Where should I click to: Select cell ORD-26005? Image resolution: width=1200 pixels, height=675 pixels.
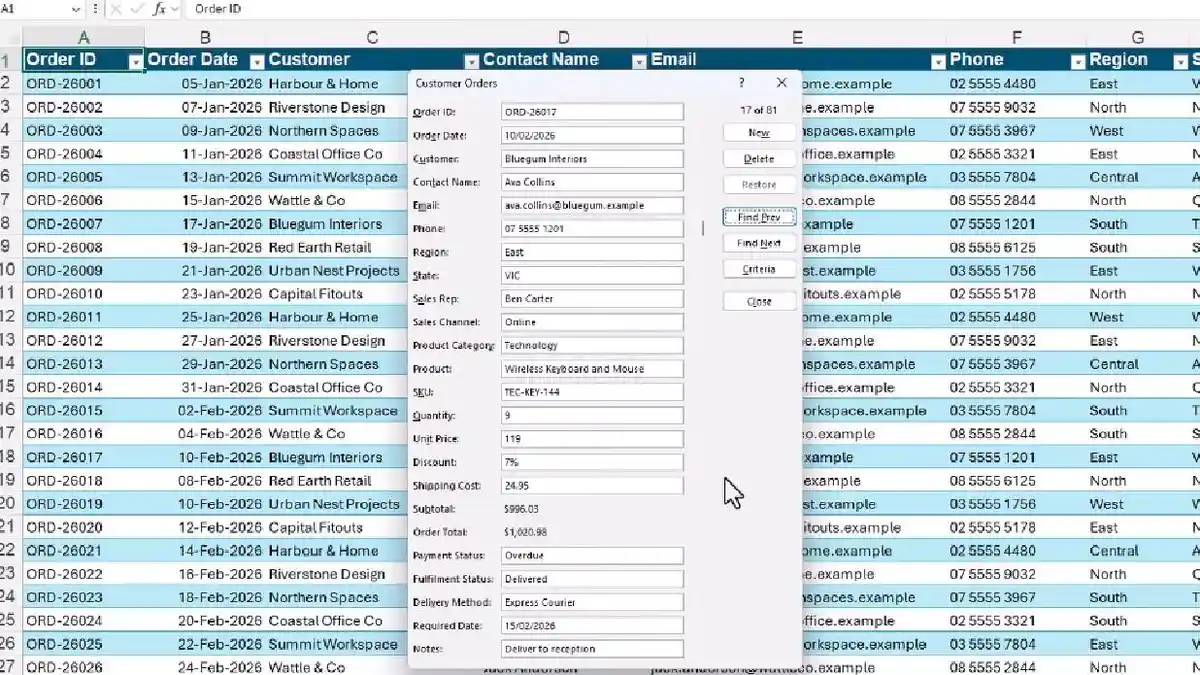pos(84,177)
